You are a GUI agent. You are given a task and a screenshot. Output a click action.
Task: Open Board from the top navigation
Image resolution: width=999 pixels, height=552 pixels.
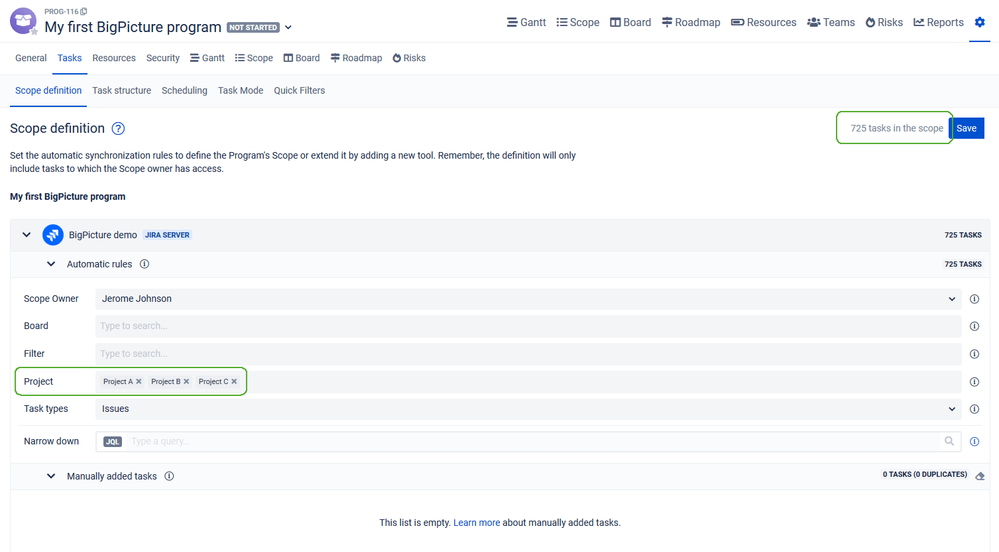tap(630, 22)
